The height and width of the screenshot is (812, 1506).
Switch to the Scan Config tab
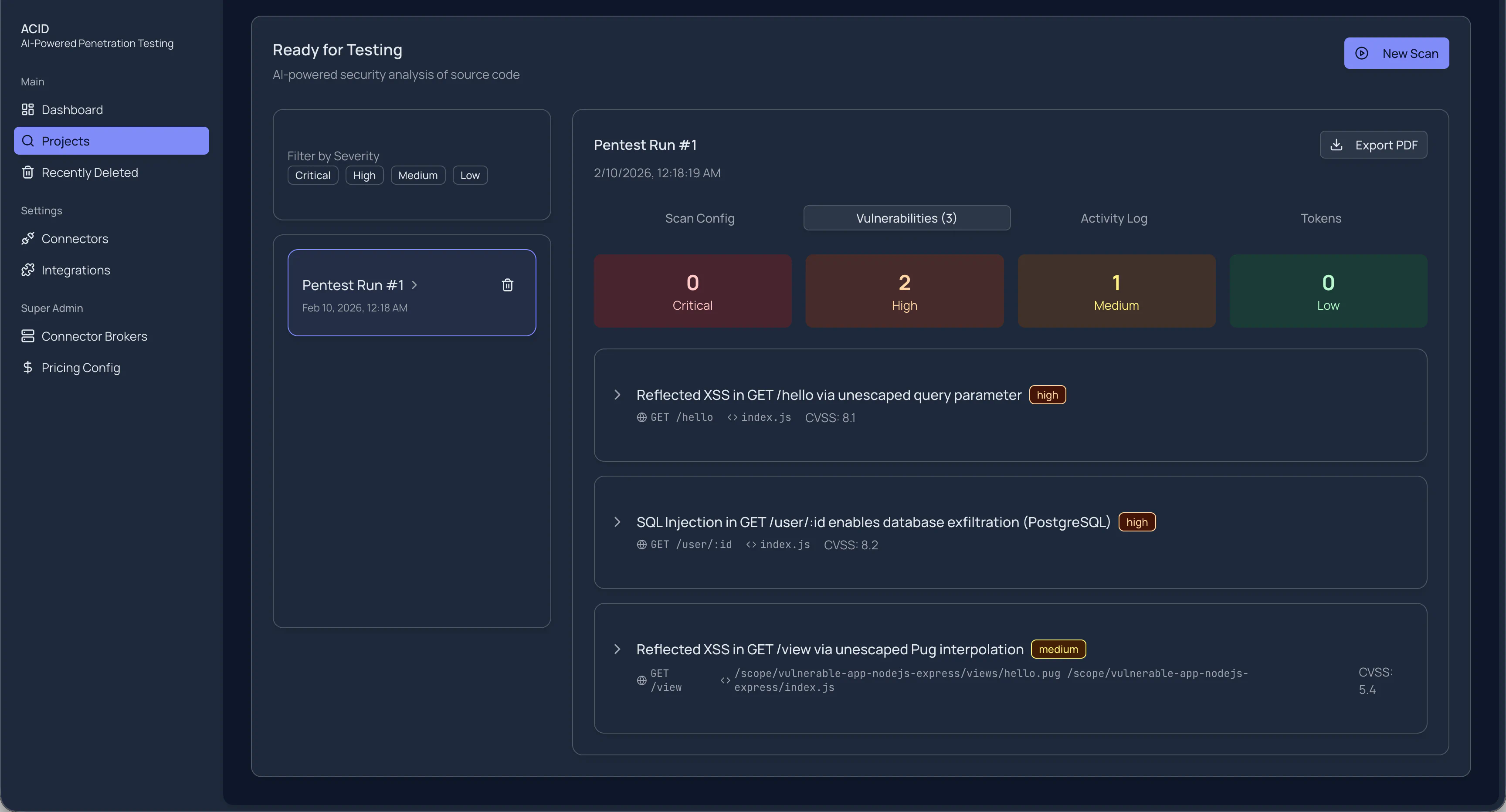tap(700, 217)
